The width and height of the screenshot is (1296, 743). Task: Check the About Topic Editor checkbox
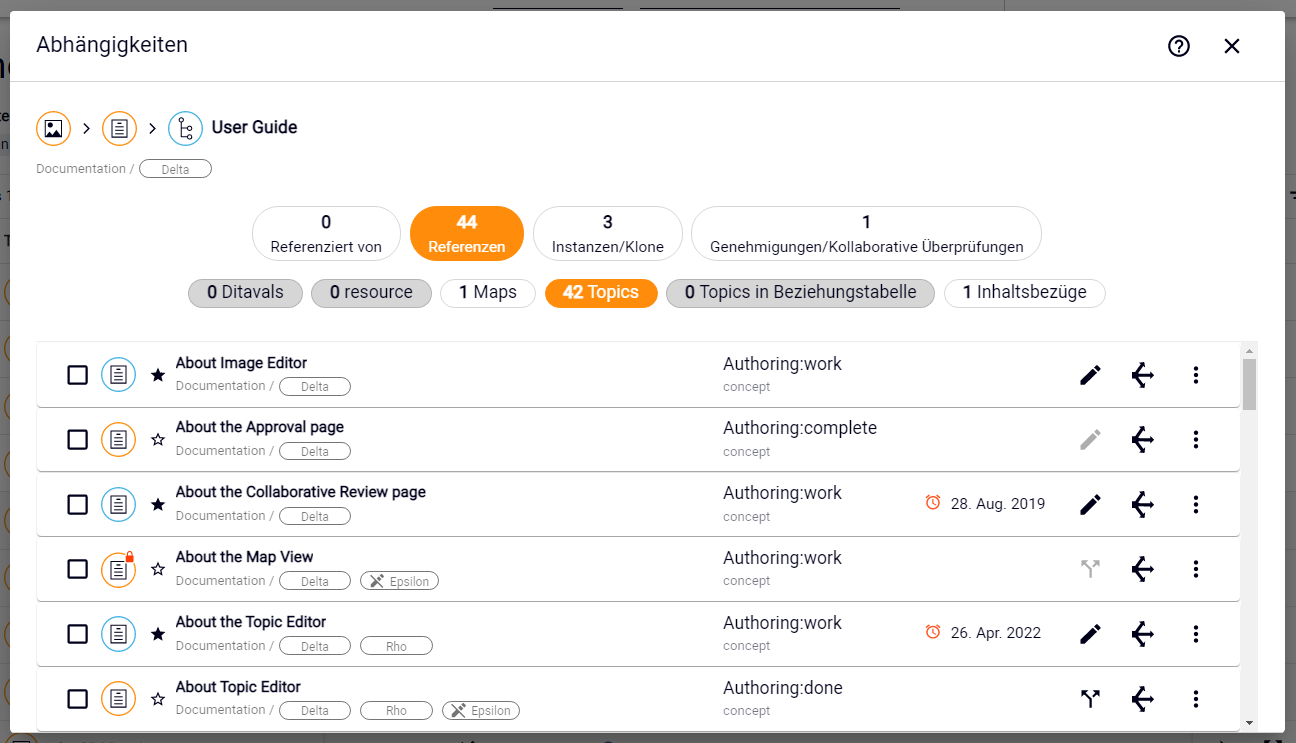pyautogui.click(x=77, y=699)
